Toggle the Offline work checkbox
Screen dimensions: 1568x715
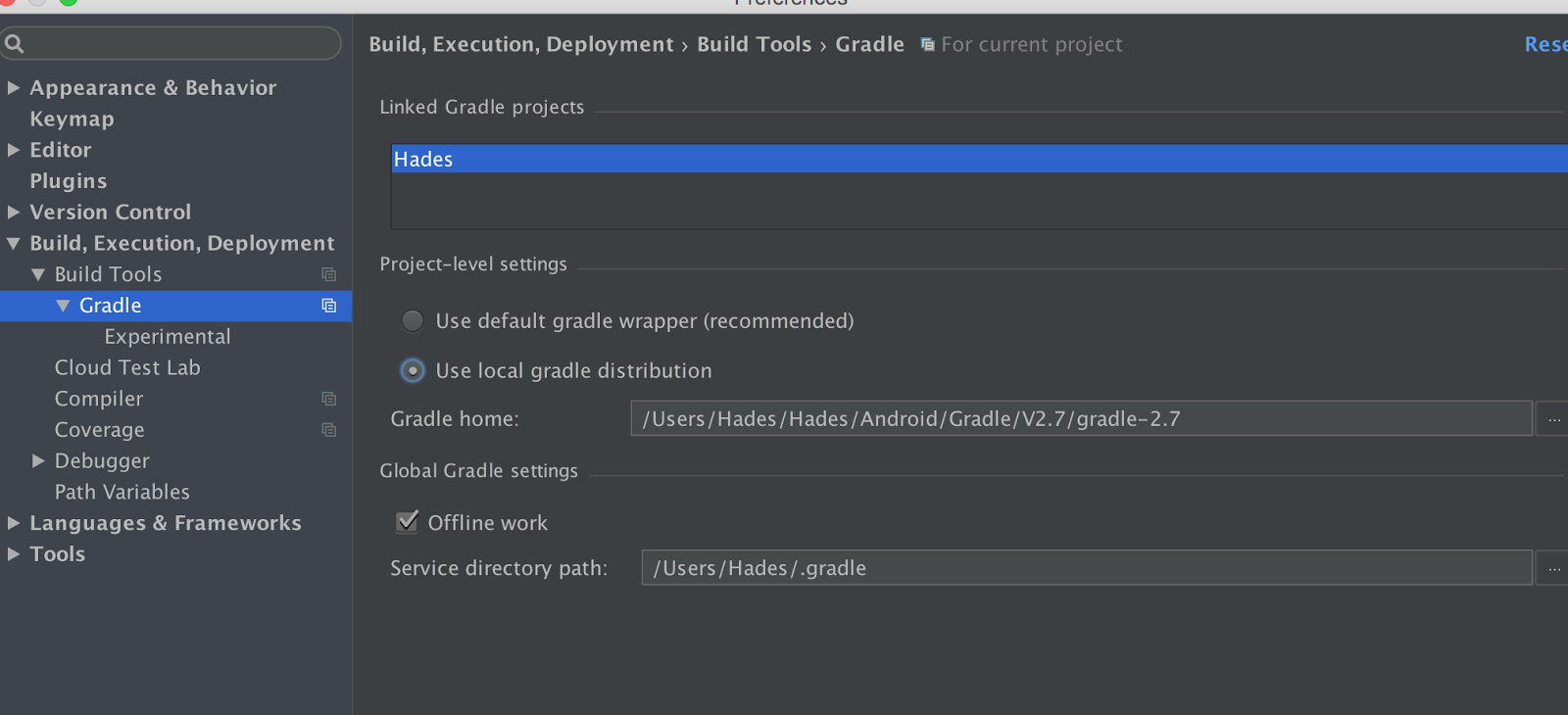pyautogui.click(x=407, y=522)
